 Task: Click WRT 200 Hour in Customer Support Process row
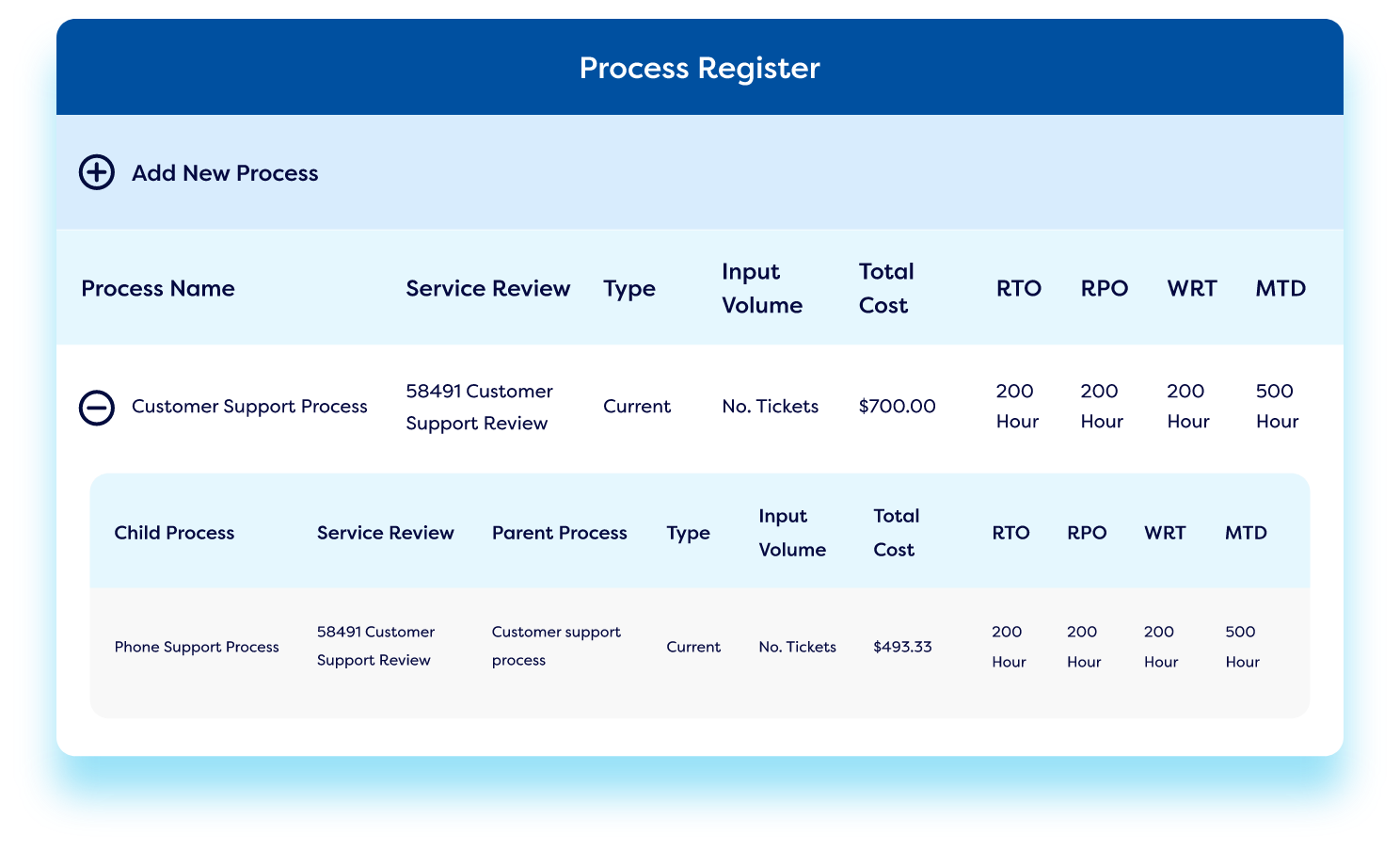(x=1188, y=406)
